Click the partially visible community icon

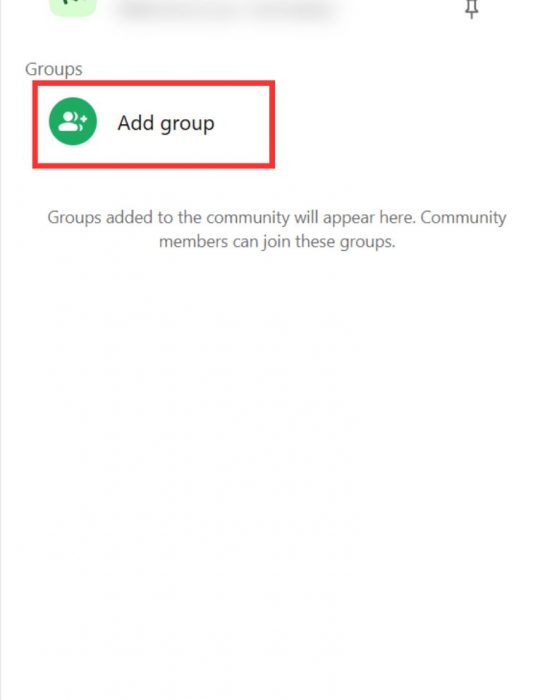[73, 8]
